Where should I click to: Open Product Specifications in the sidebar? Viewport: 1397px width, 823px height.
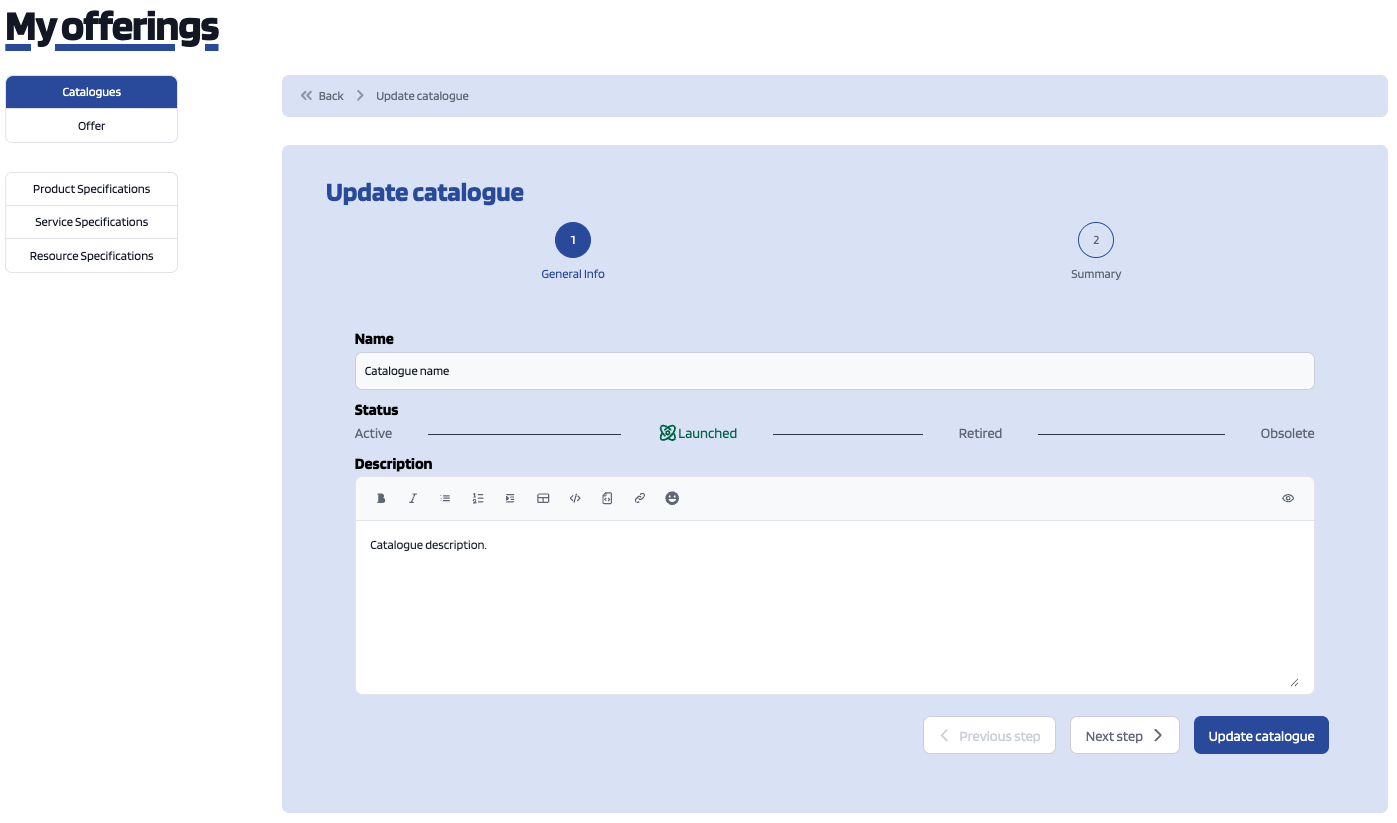[91, 189]
